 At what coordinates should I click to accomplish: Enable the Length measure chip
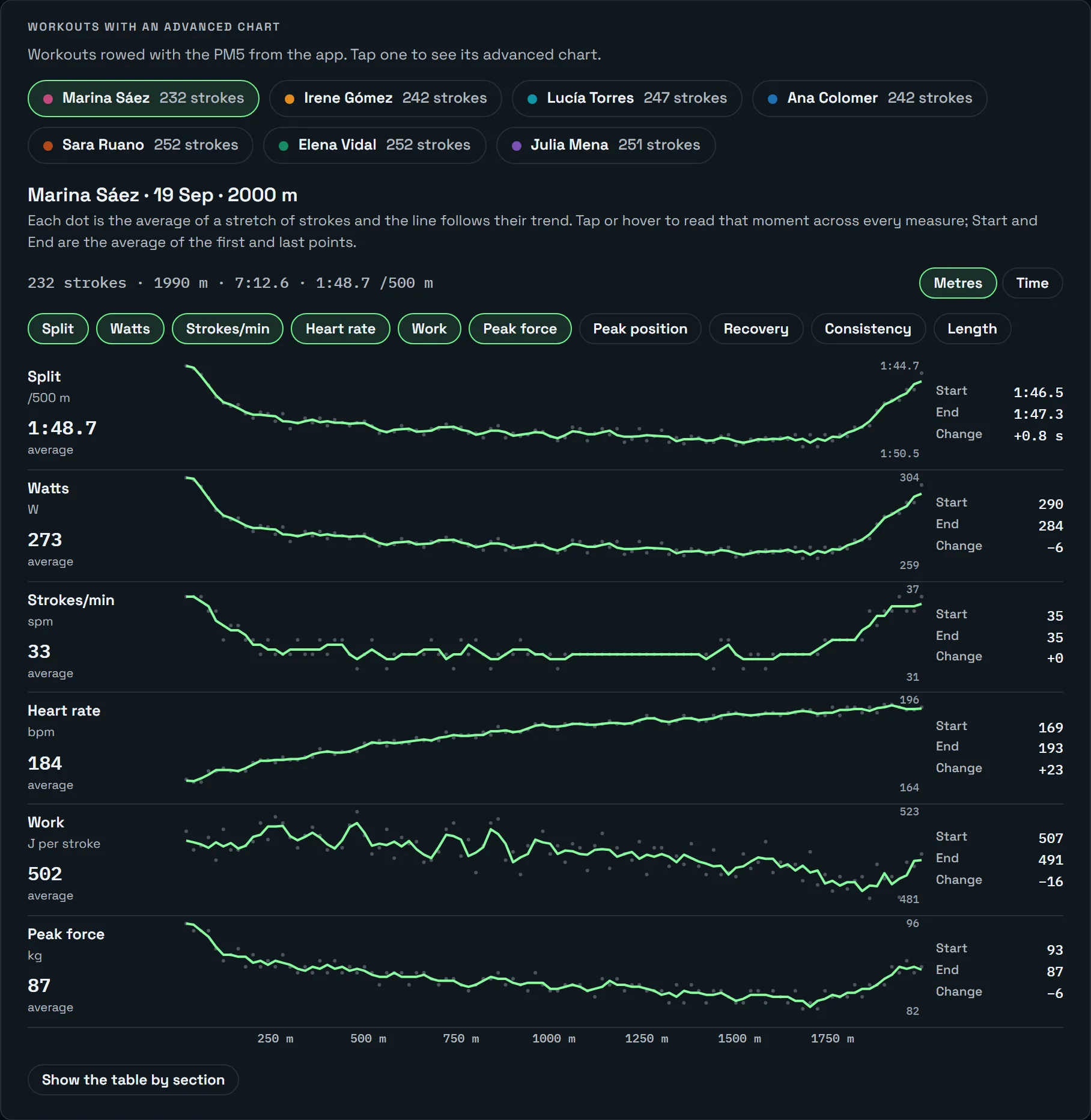pyautogui.click(x=972, y=329)
